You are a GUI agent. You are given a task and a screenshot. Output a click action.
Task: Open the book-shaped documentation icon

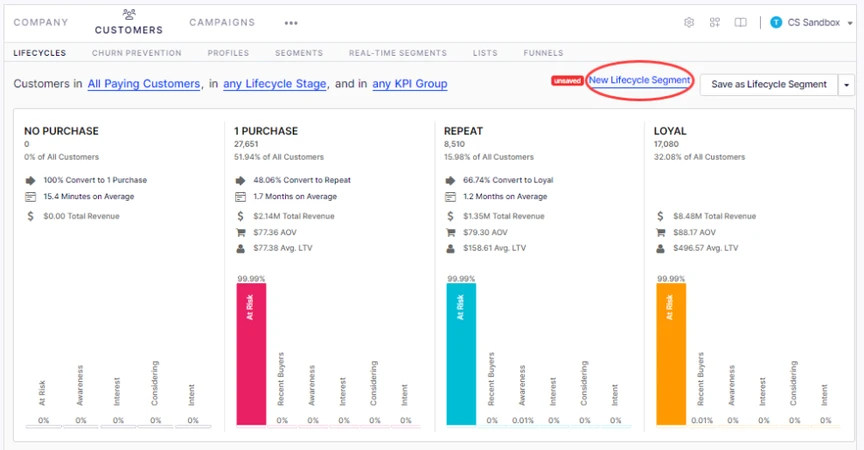coord(741,22)
